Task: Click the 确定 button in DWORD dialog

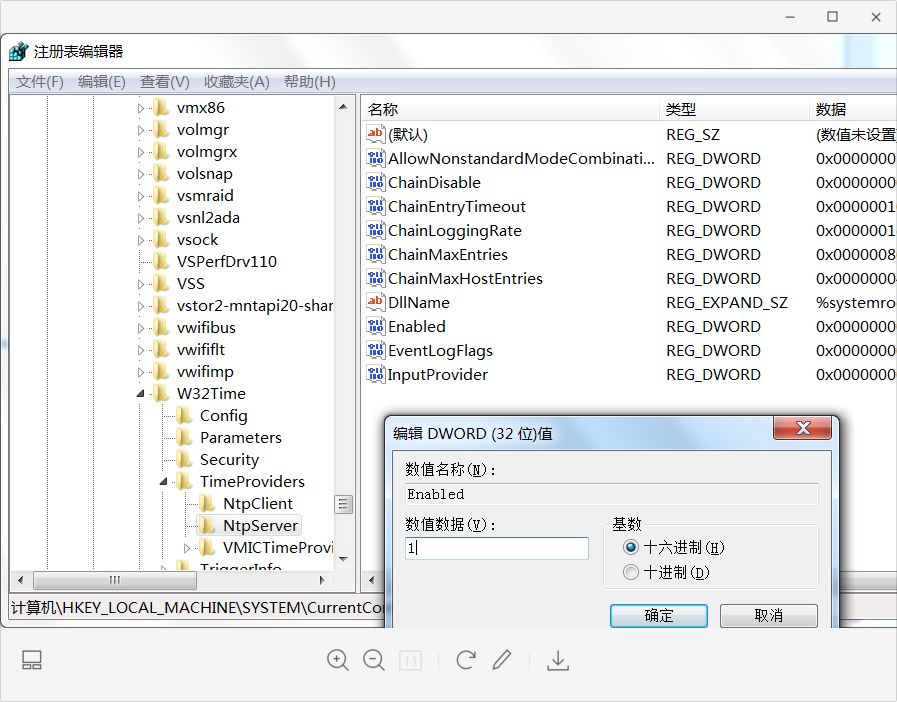Action: tap(658, 616)
